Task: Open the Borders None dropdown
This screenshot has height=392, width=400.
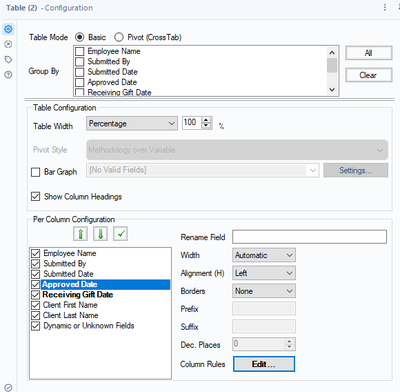Action: (x=264, y=291)
